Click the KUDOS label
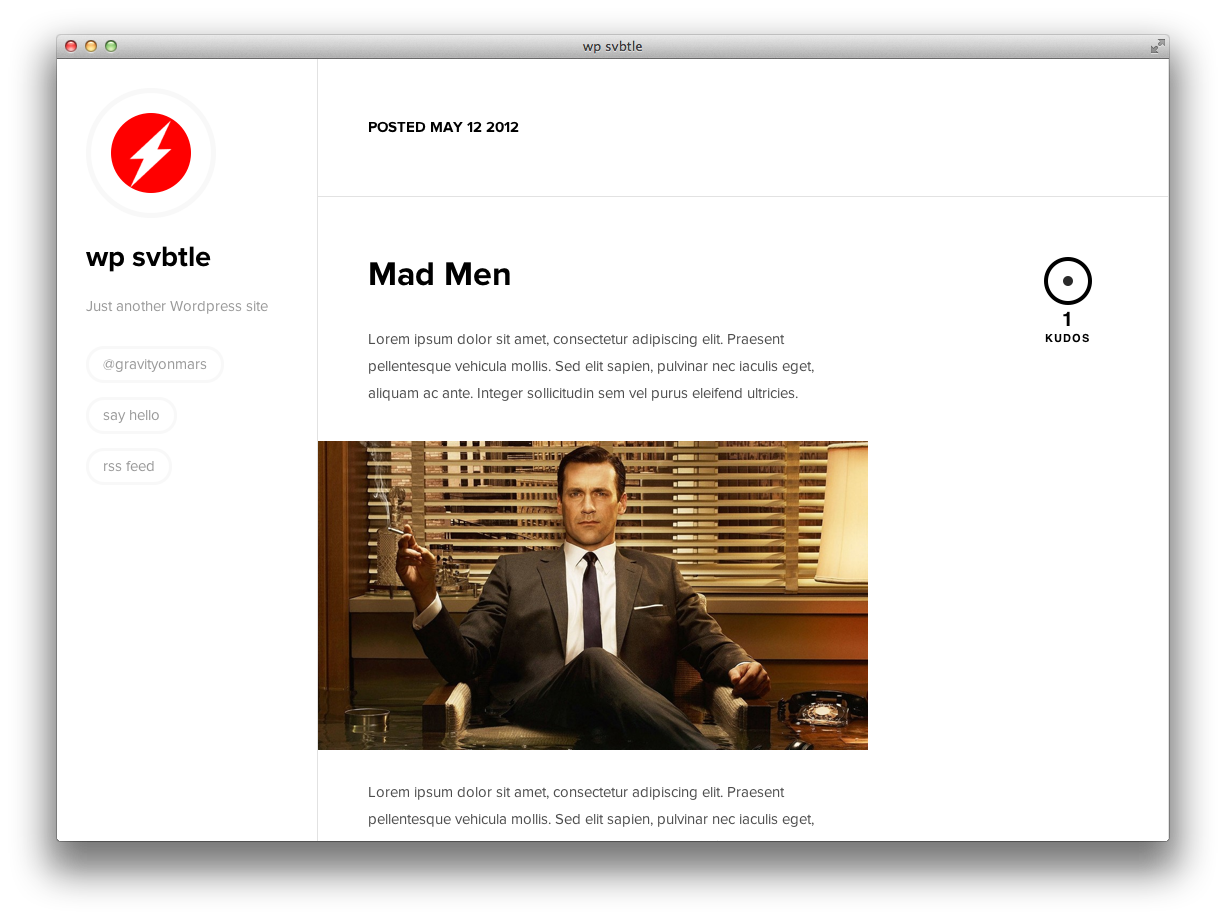 click(1067, 338)
